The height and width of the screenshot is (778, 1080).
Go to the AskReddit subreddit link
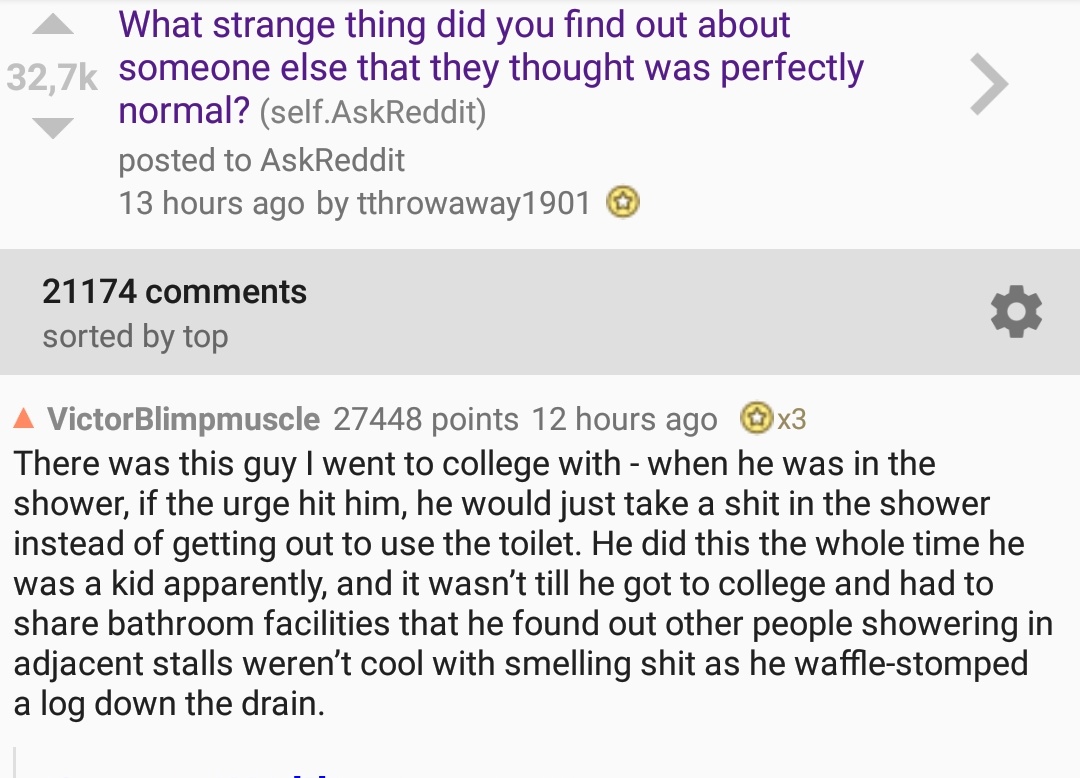333,160
